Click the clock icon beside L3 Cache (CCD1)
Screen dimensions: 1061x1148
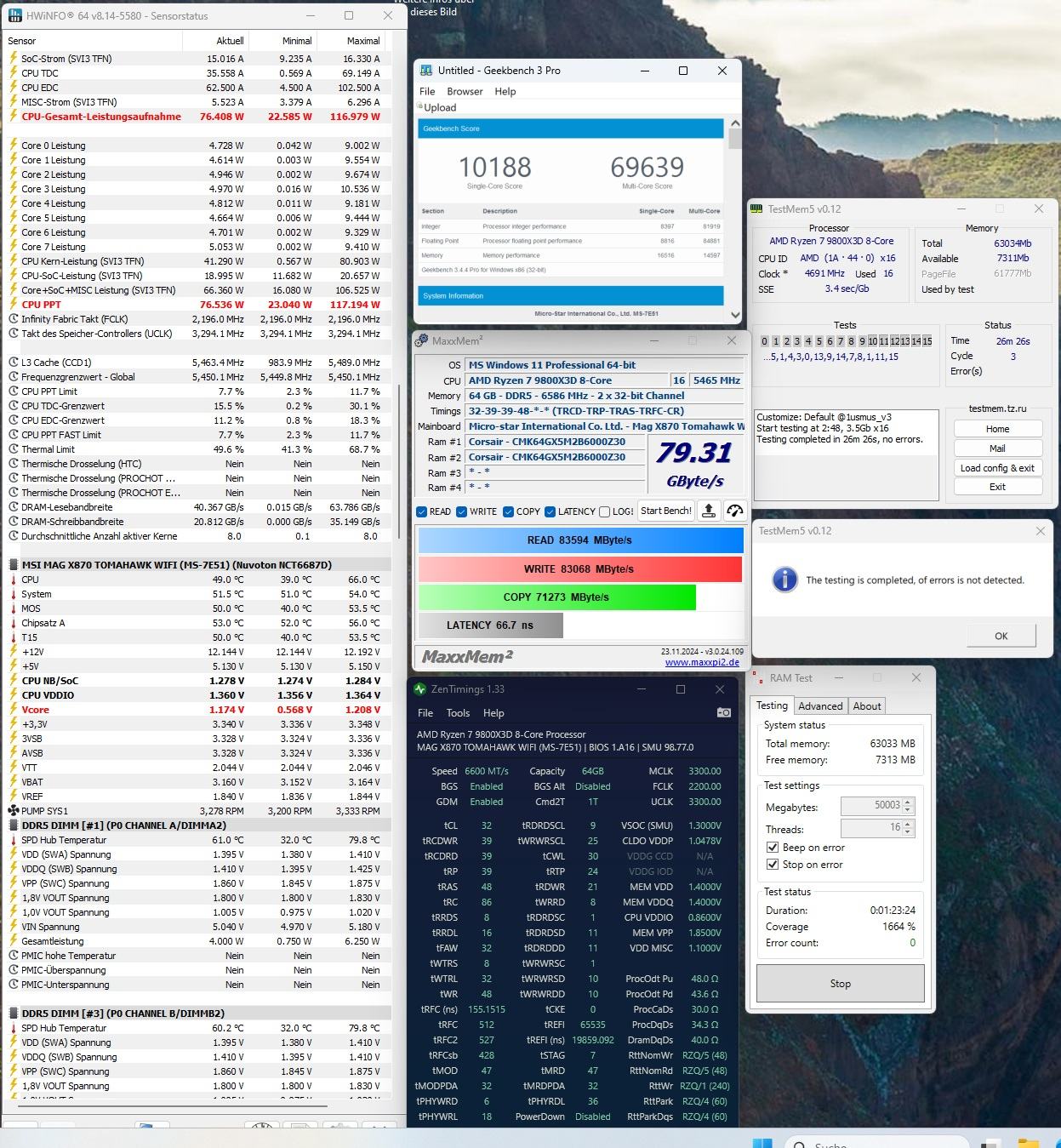13,363
